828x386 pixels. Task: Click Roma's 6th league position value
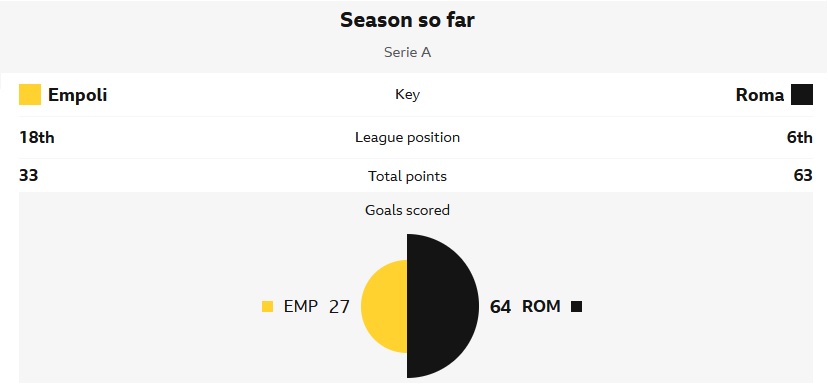click(x=799, y=137)
